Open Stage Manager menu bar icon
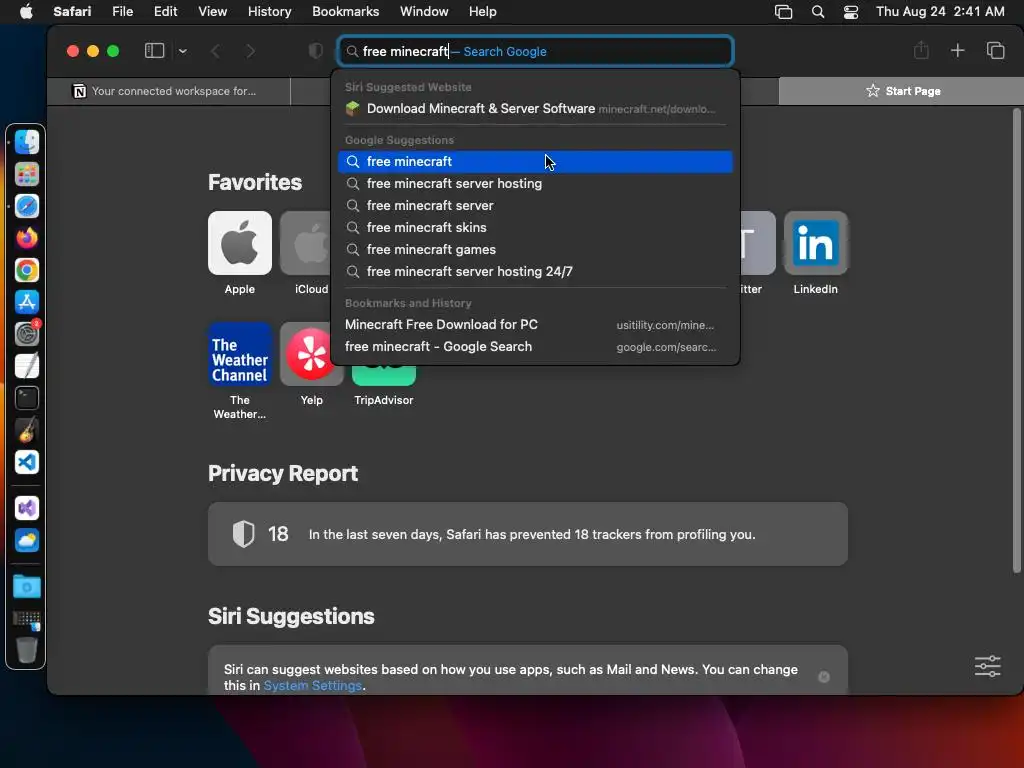 tap(783, 12)
